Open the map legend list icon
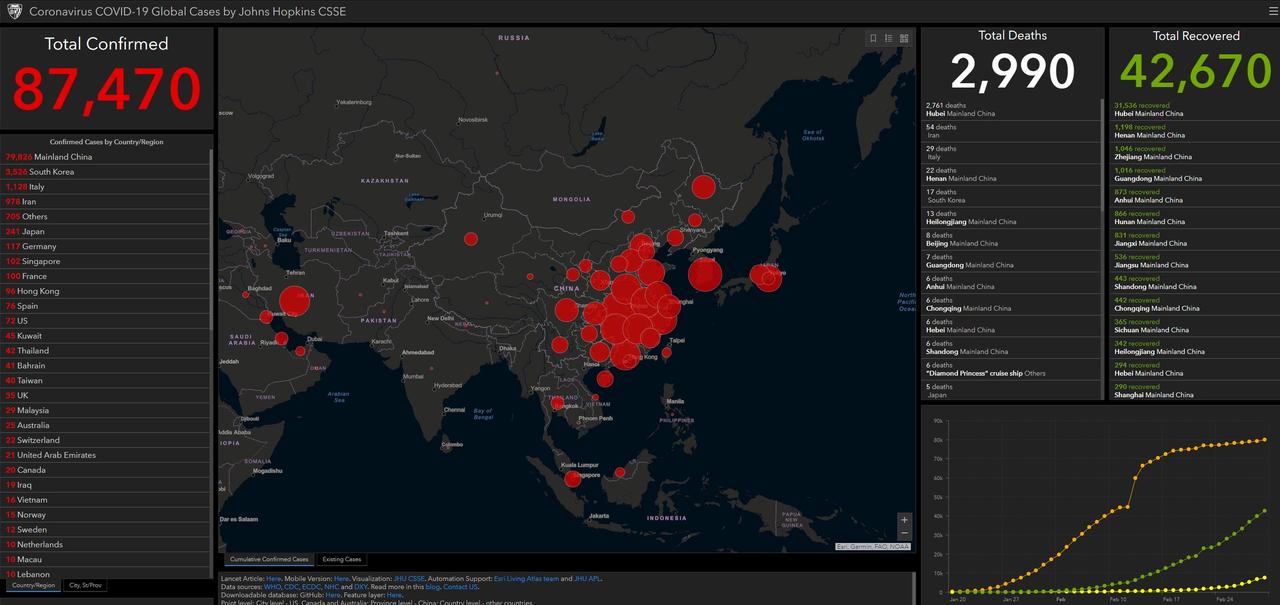The width and height of the screenshot is (1280, 605). [888, 38]
